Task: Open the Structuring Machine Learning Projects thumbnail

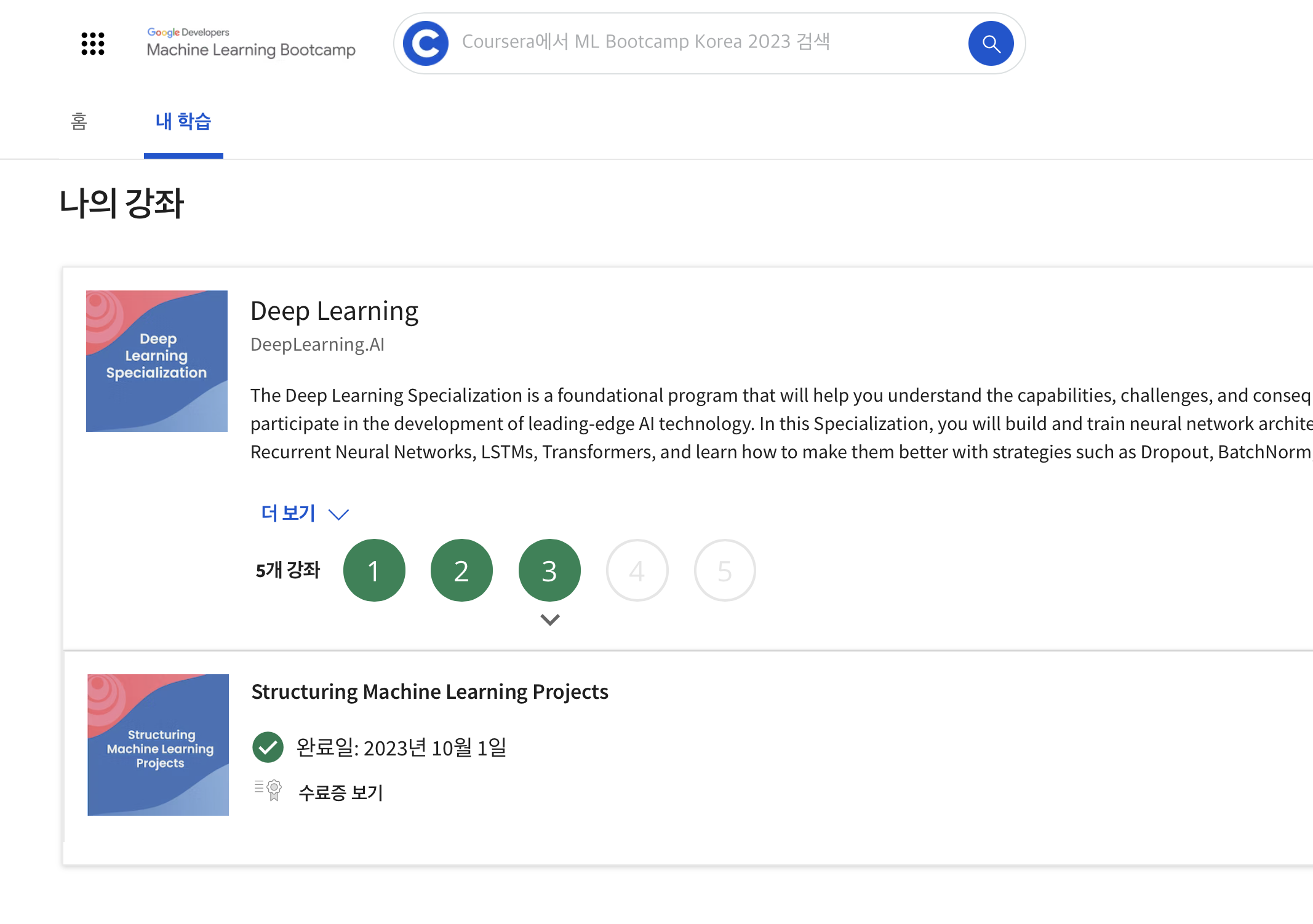Action: [x=158, y=745]
